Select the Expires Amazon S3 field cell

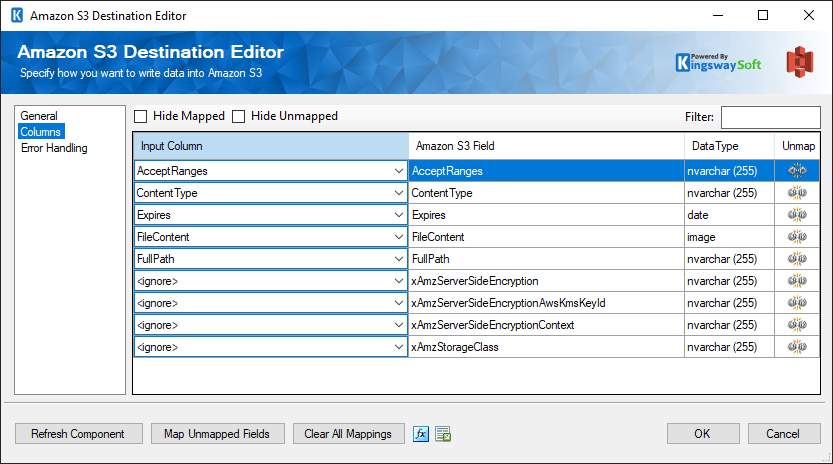coord(546,215)
